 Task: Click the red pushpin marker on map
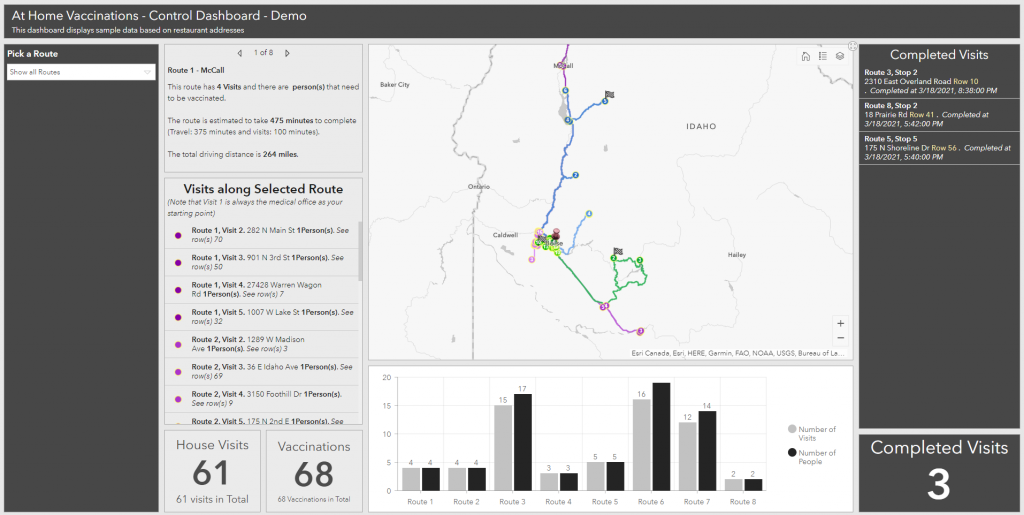tap(556, 236)
